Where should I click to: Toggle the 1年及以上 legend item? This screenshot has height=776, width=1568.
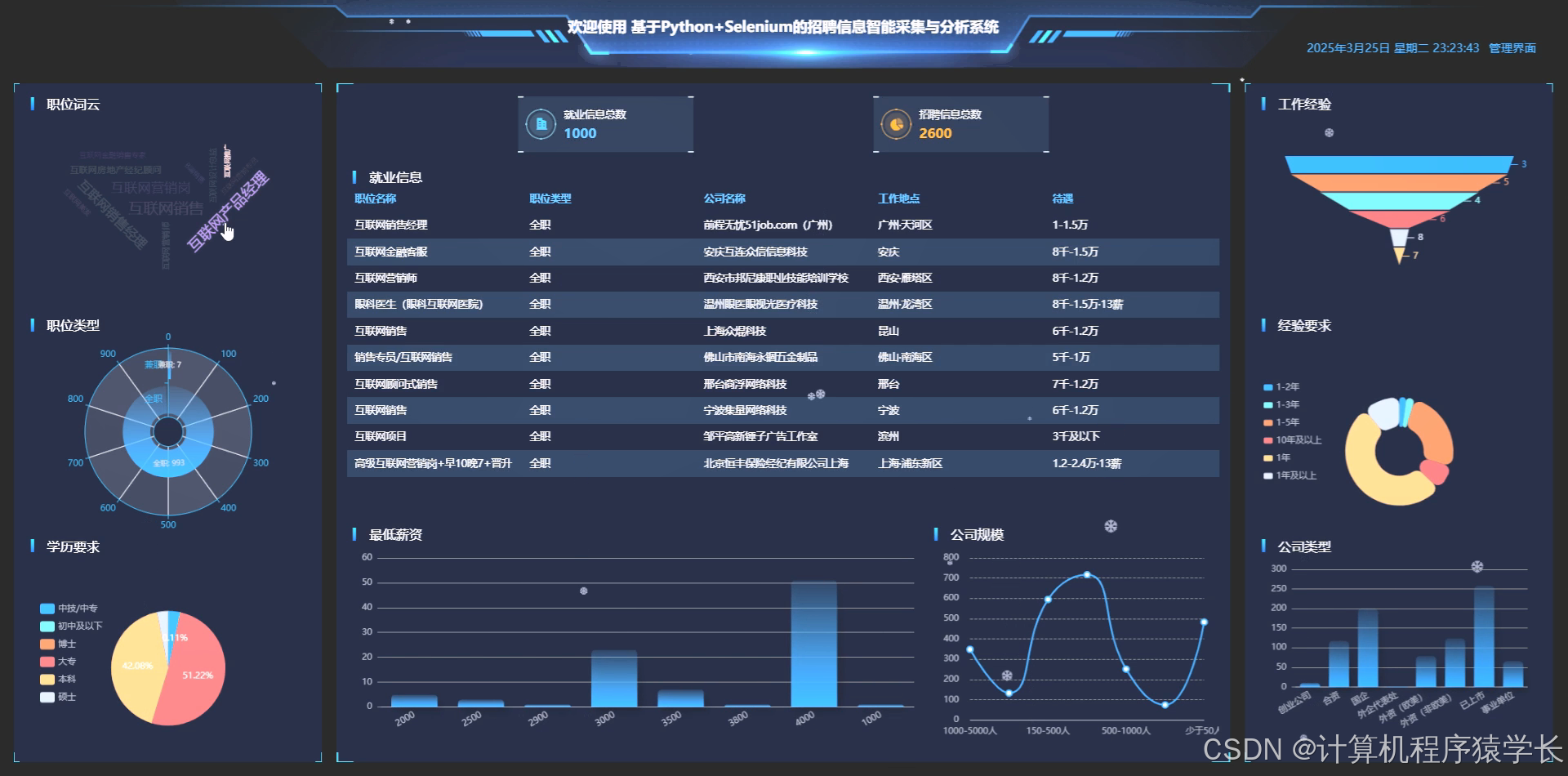pyautogui.click(x=1290, y=475)
